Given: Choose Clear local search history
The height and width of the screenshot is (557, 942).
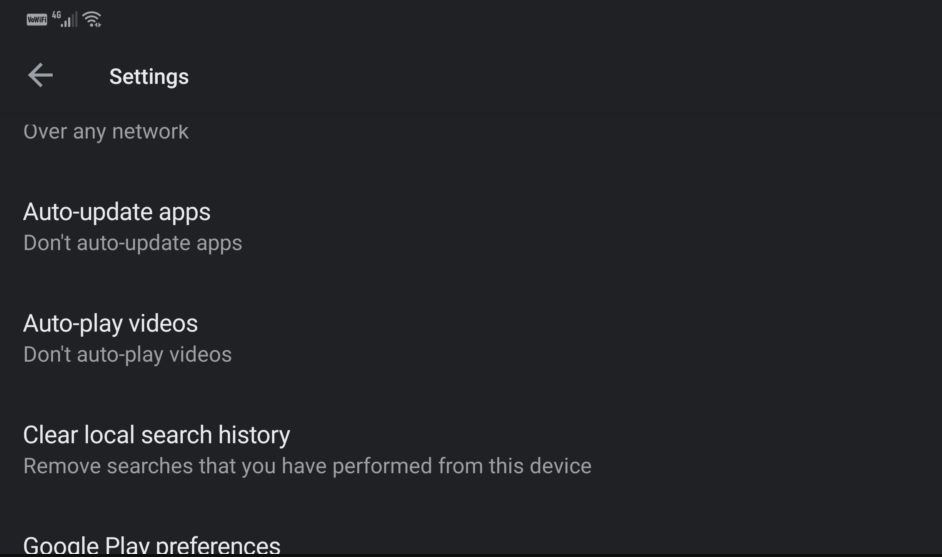Looking at the screenshot, I should [x=156, y=436].
